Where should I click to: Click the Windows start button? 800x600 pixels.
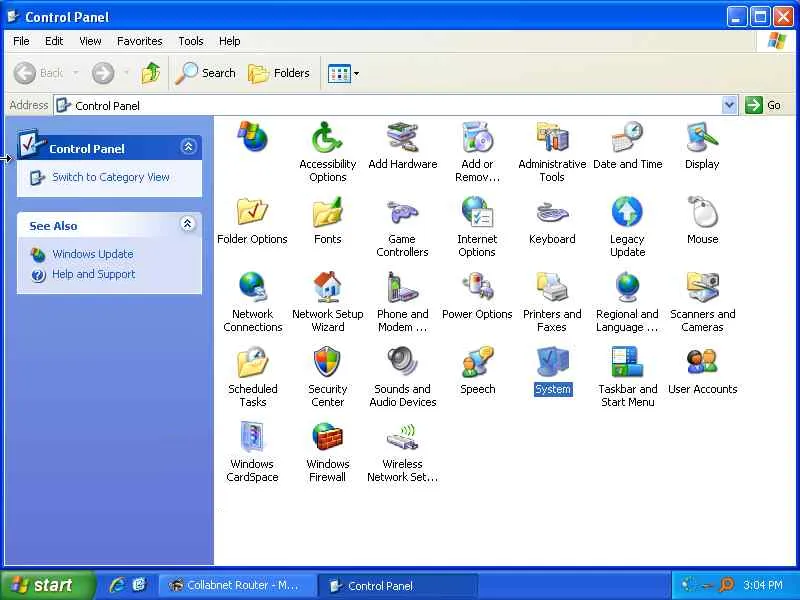pyautogui.click(x=47, y=585)
